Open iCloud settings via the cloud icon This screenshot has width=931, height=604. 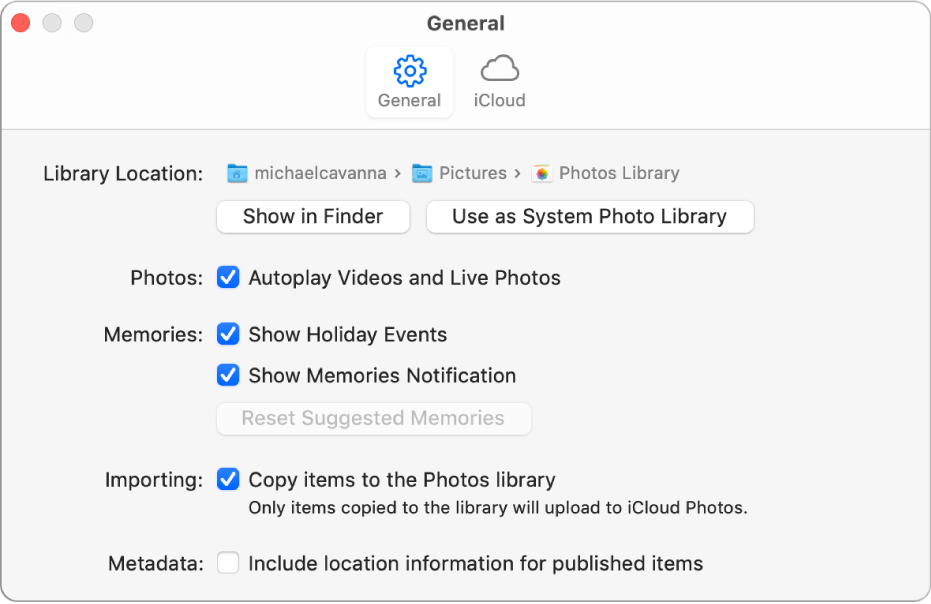tap(498, 70)
